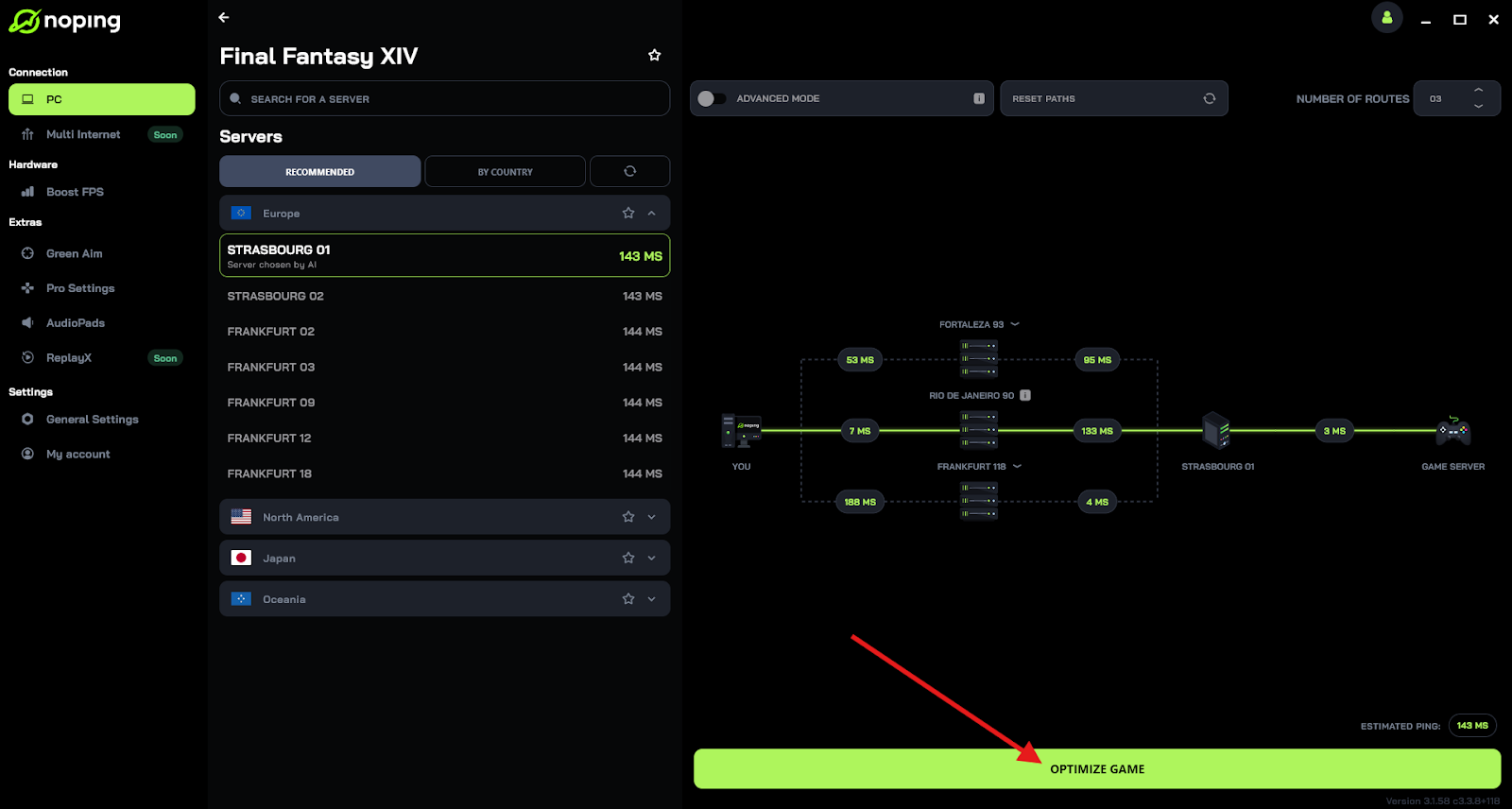
Task: Star the Japan region
Action: coord(628,558)
